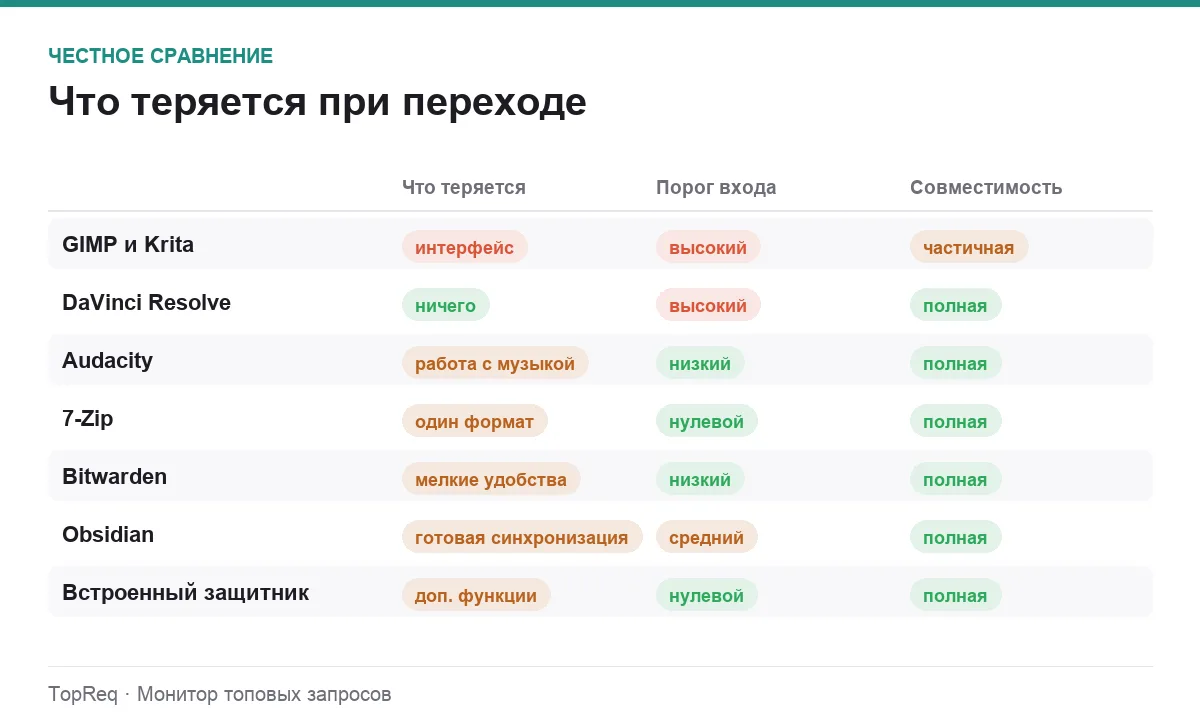Select the "Bitwarden" row name
Screen dimensions: 1200x728
114,476
